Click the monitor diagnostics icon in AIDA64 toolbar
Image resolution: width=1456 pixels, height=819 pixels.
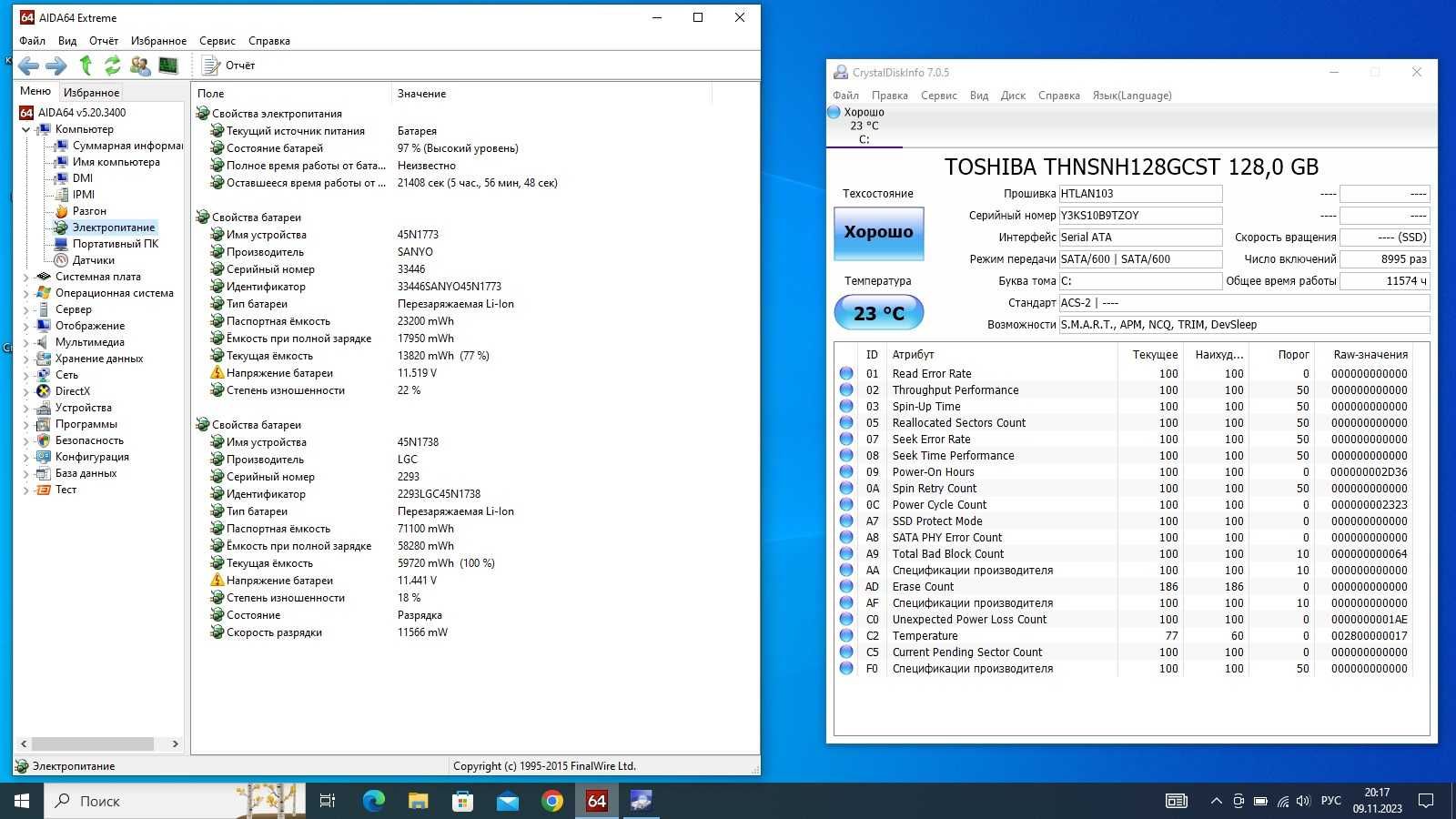(x=168, y=66)
